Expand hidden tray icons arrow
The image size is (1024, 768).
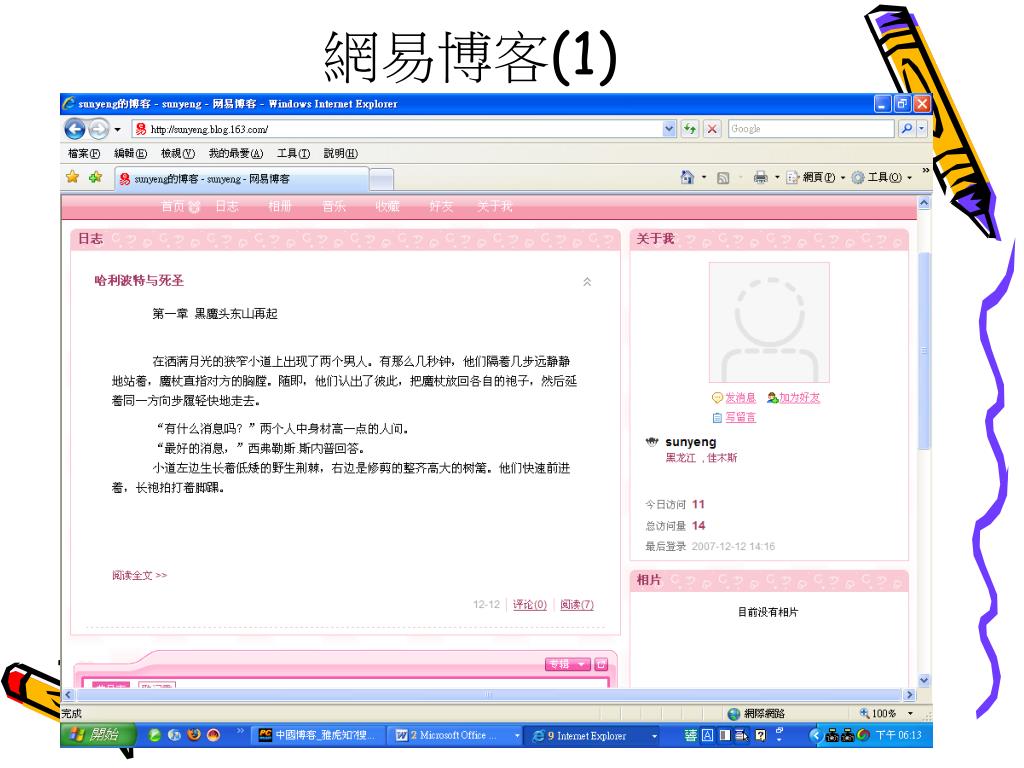point(814,735)
